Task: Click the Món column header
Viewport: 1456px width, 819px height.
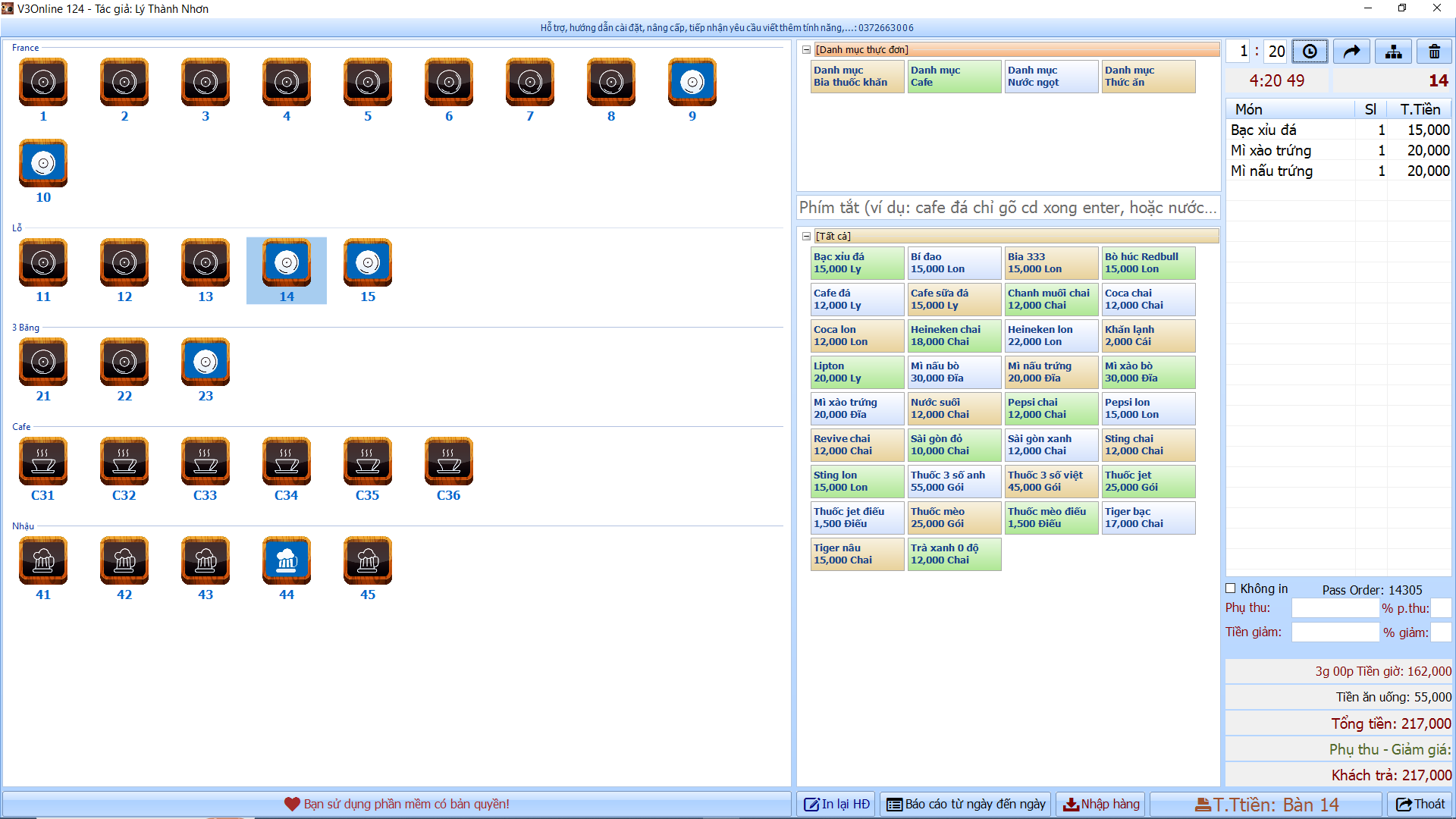Action: pos(1291,109)
